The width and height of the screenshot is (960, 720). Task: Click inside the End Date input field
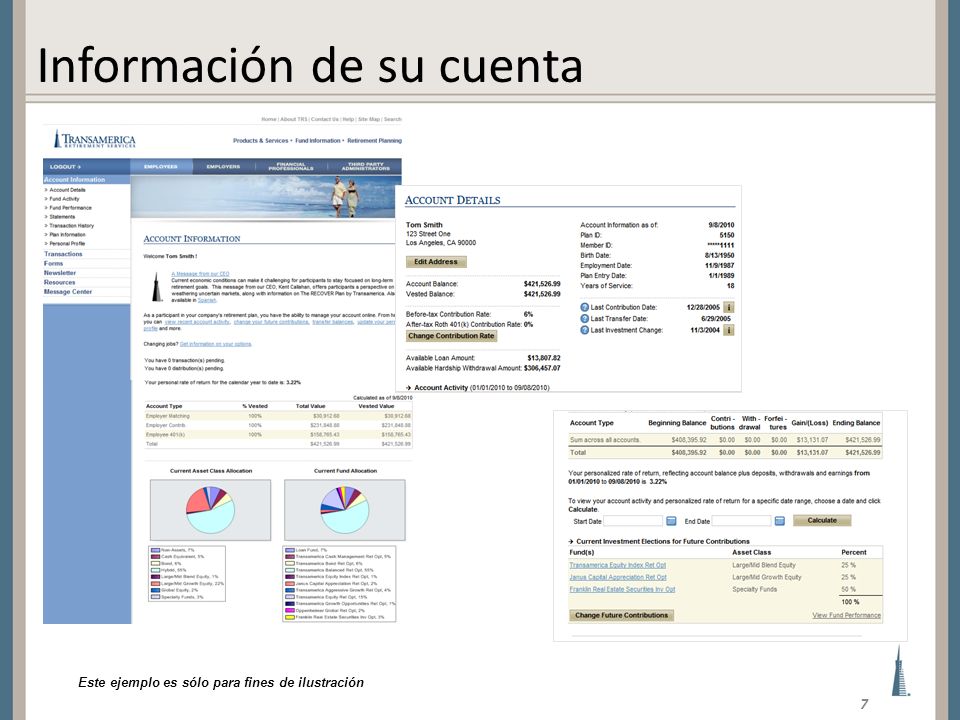pyautogui.click(x=741, y=521)
